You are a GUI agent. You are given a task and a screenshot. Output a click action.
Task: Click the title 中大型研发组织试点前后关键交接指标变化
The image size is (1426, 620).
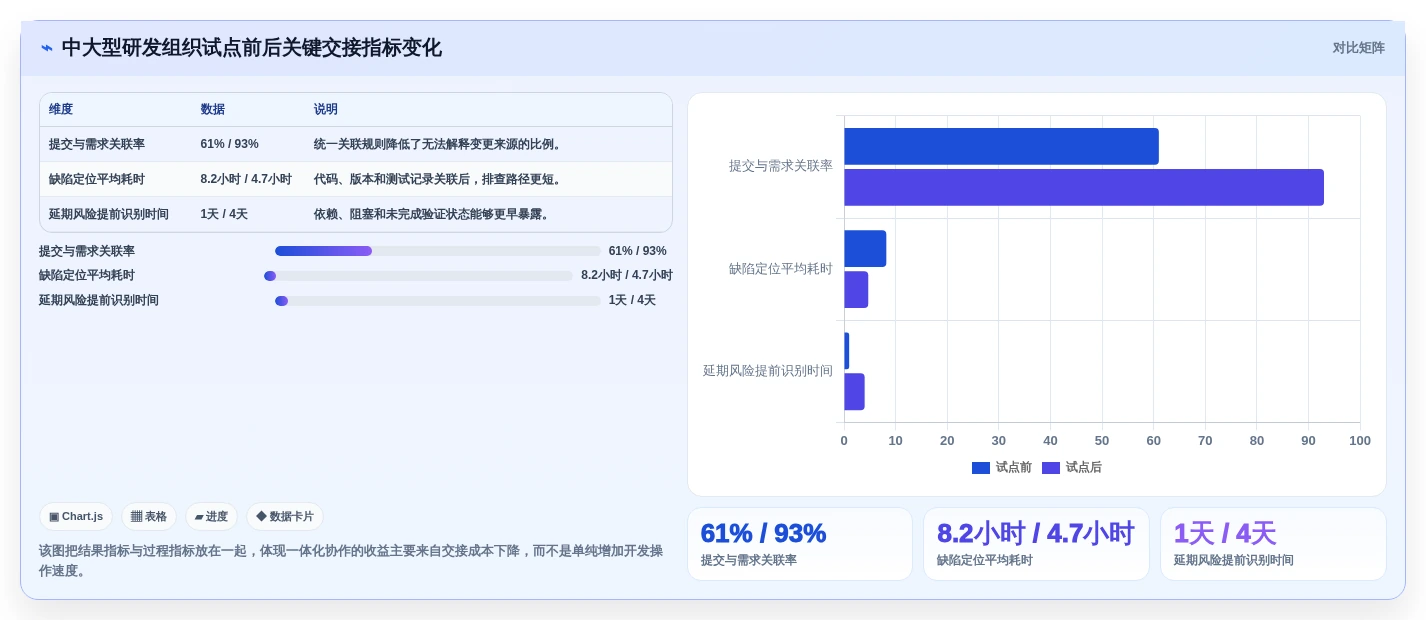click(x=251, y=48)
